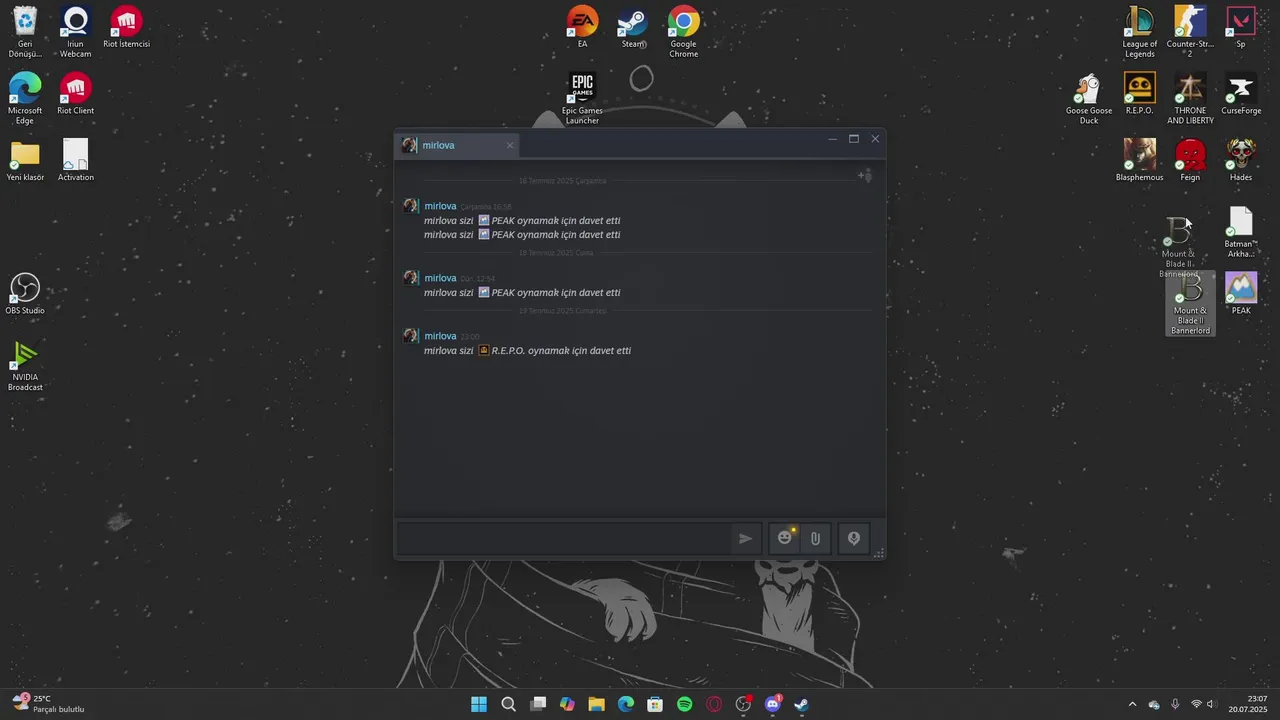Select the PEAK desktop game icon
The height and width of the screenshot is (720, 1280).
[x=1240, y=293]
